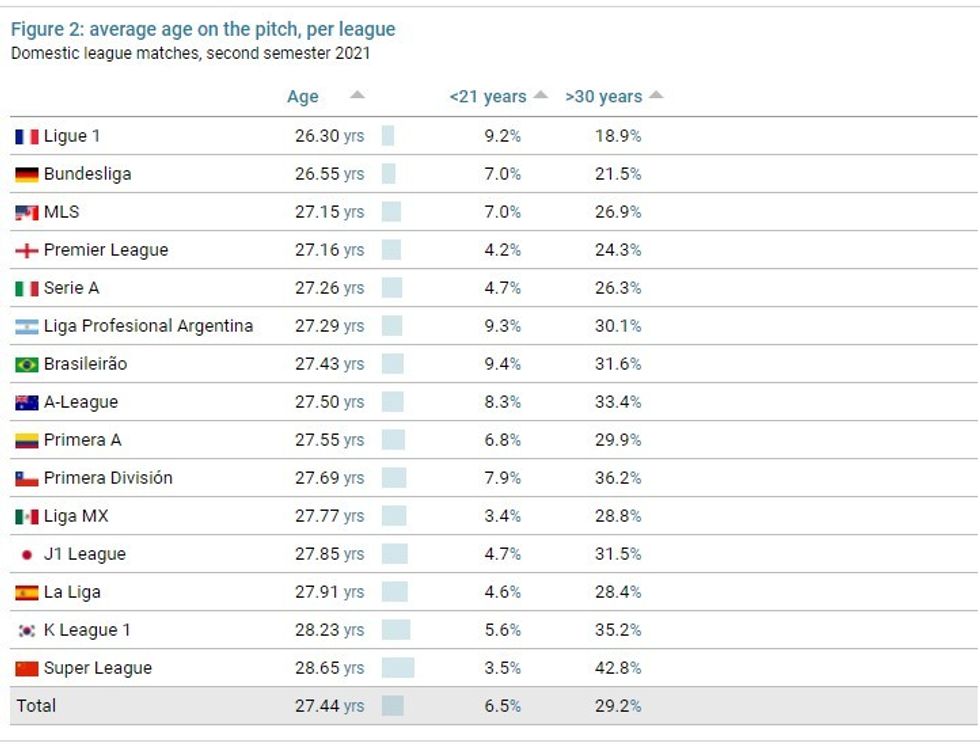Screen dimensions: 980x748
Task: Select the MLS flag icon
Action: (27, 213)
